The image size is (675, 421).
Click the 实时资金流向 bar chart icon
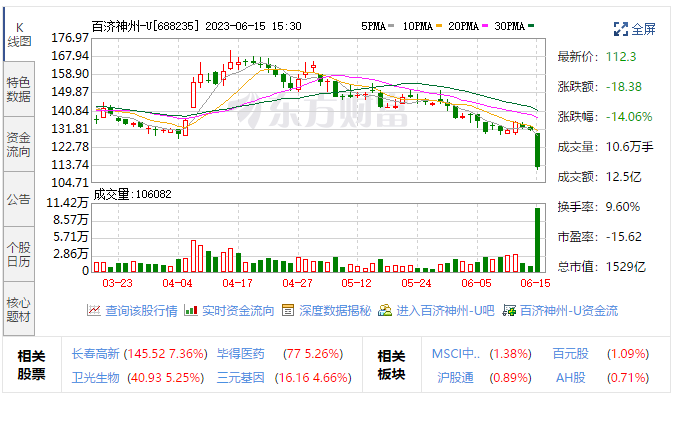pyautogui.click(x=191, y=310)
